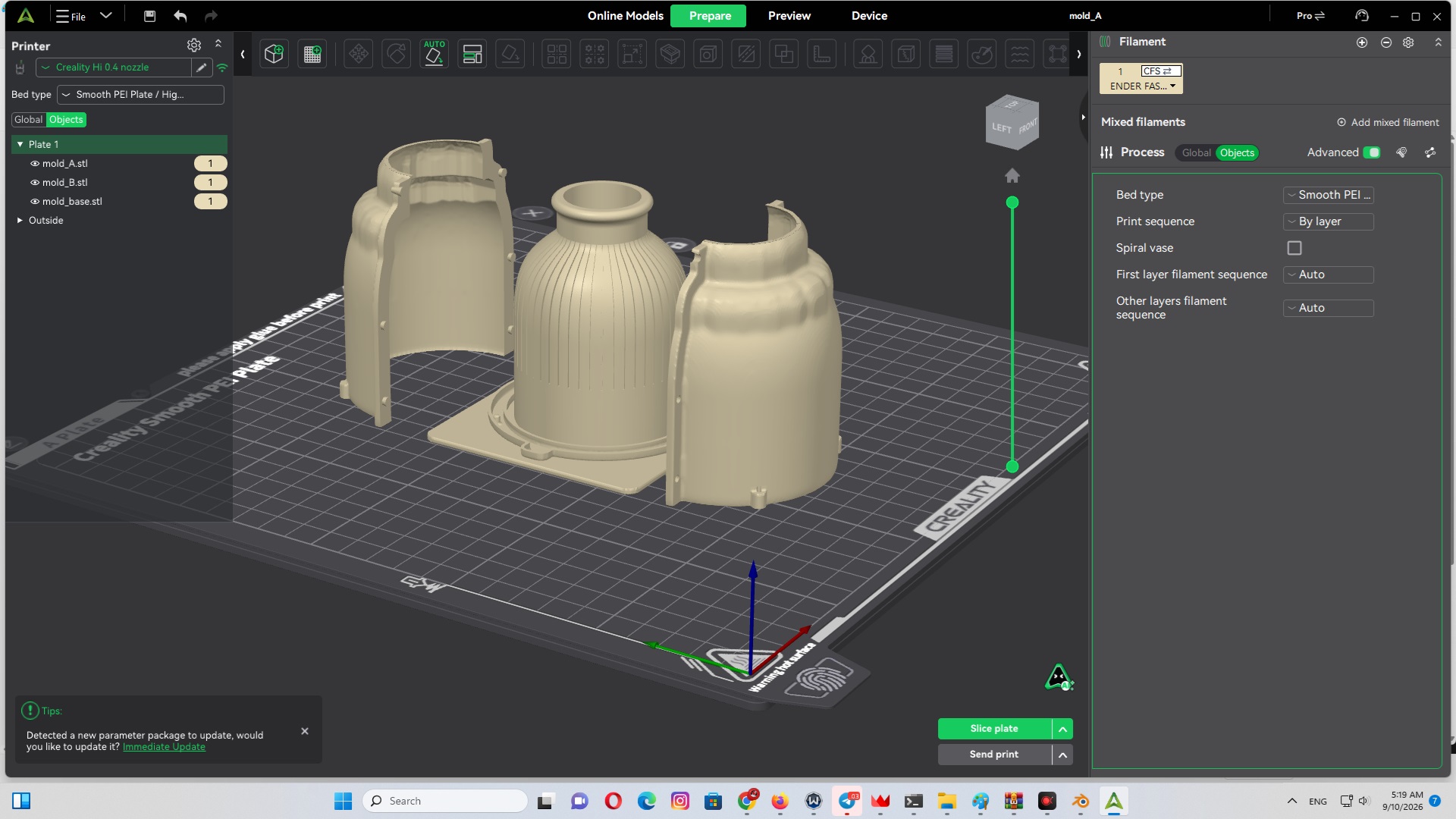Click the Immediate Update link
Viewport: 1456px width, 819px height.
point(164,747)
